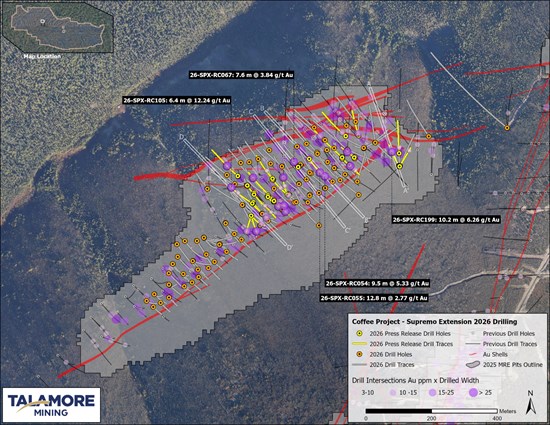550x425 pixels.
Task: Select the 26-SPX-RC055 result label
Action: coord(374,298)
